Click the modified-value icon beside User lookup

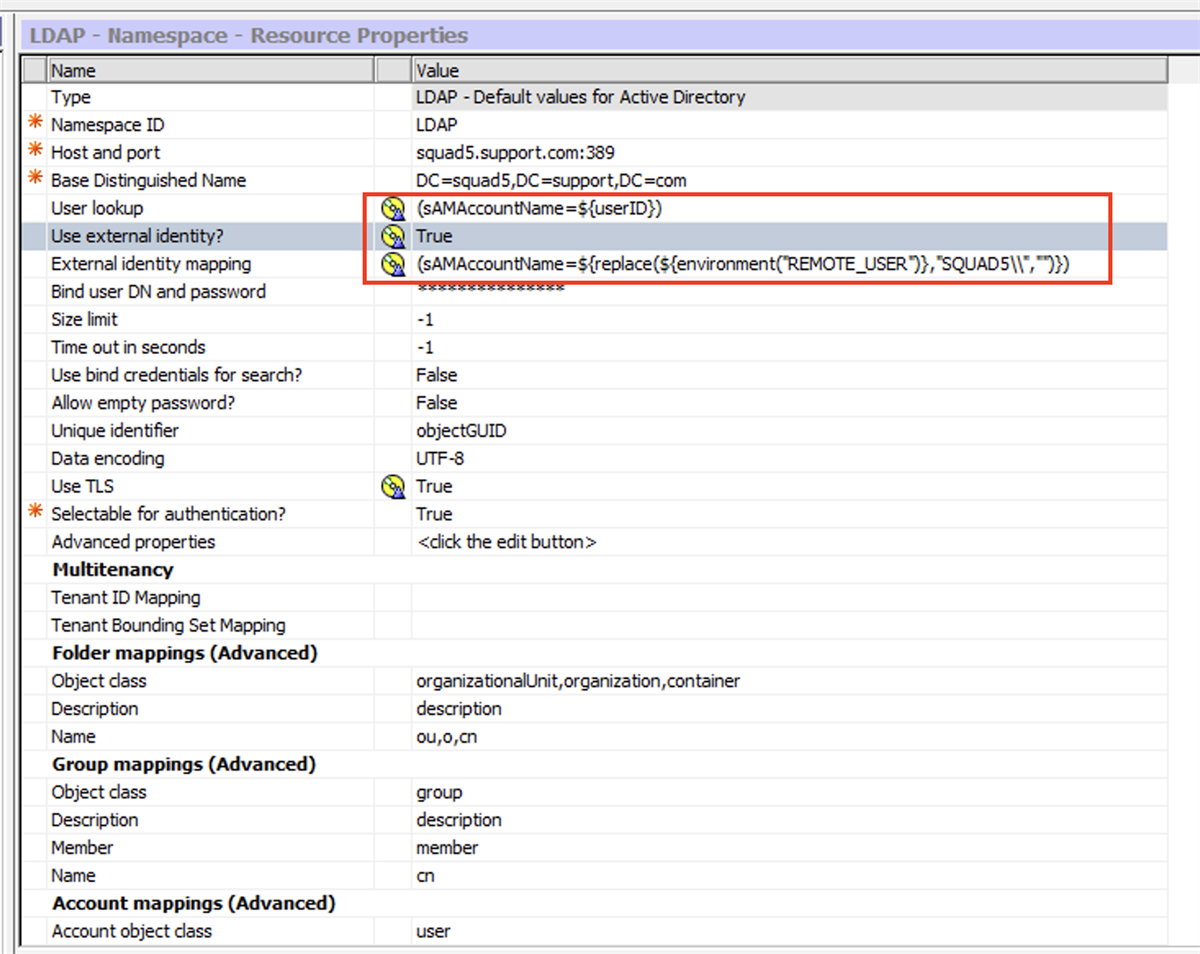392,209
